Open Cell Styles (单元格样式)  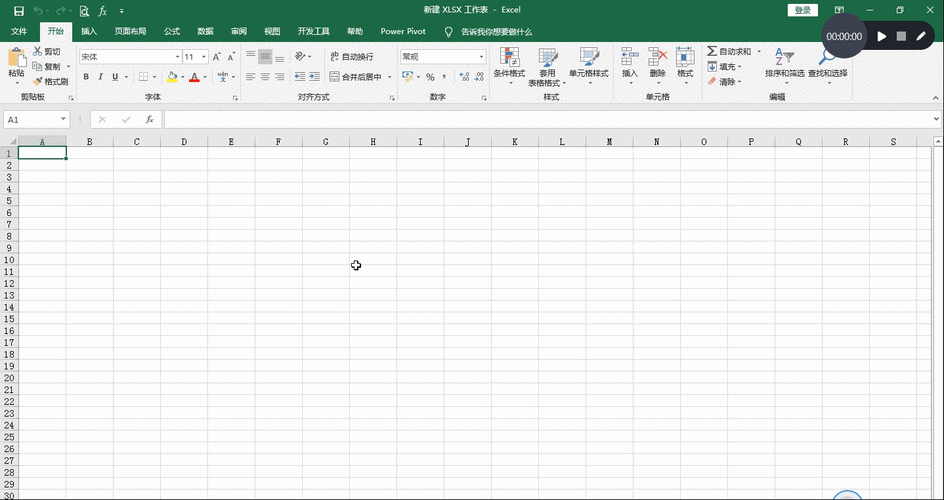click(589, 67)
